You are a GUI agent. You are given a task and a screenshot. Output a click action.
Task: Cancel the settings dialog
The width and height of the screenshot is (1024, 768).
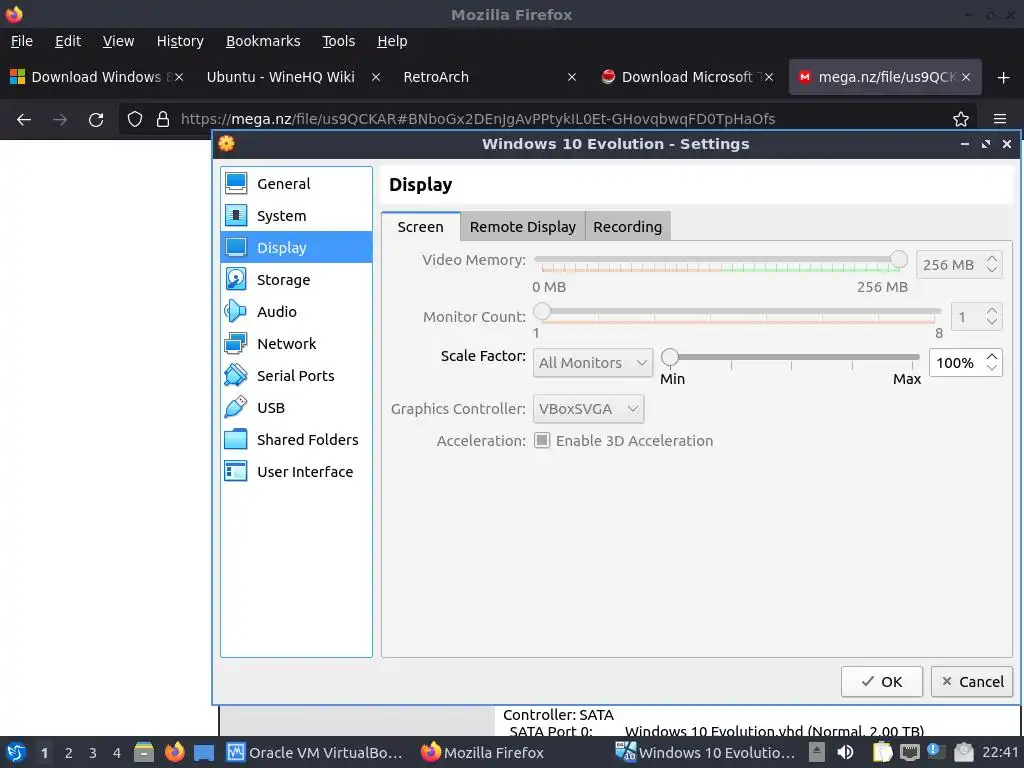click(x=972, y=682)
